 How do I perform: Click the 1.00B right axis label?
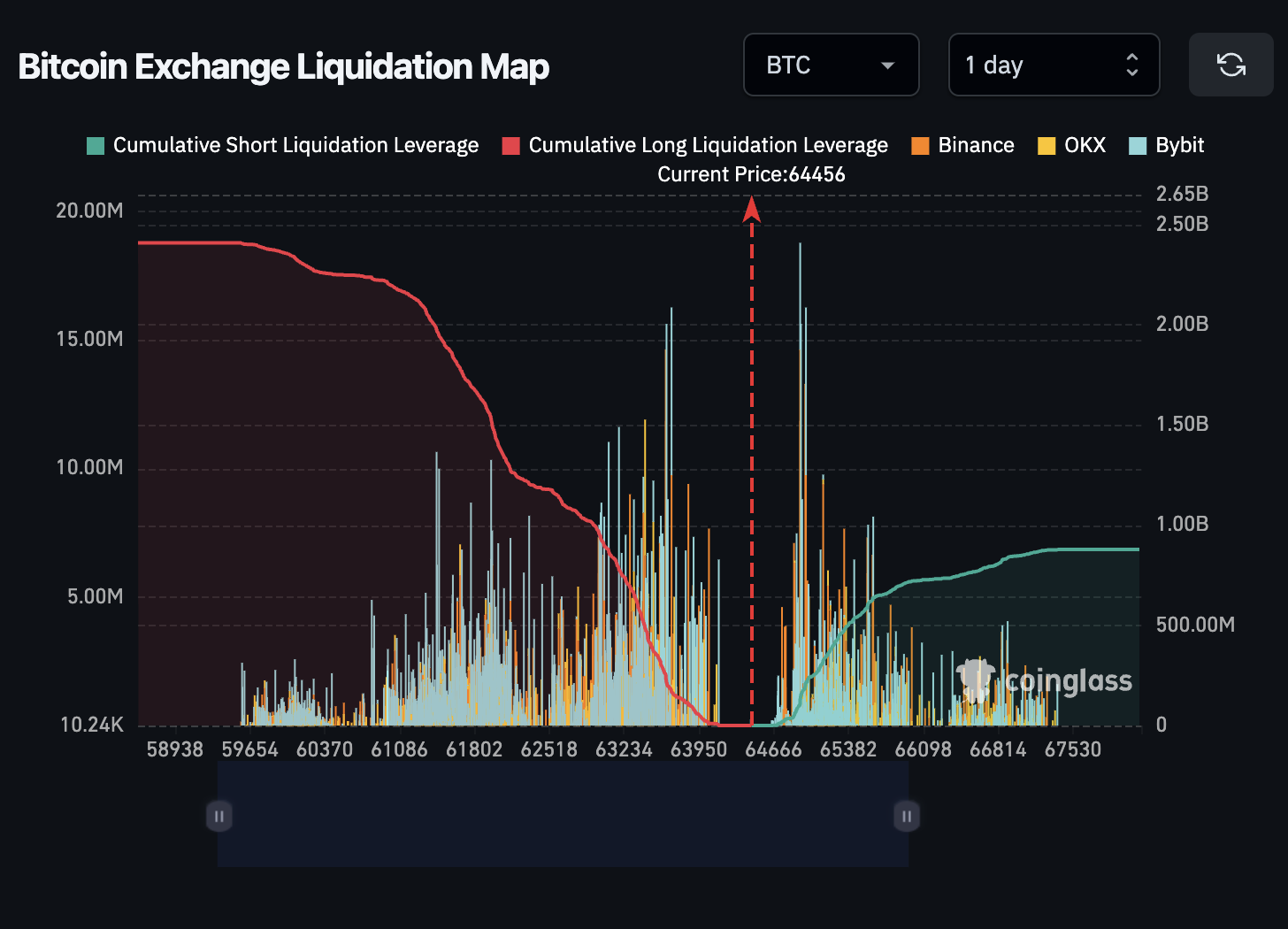pyautogui.click(x=1182, y=524)
